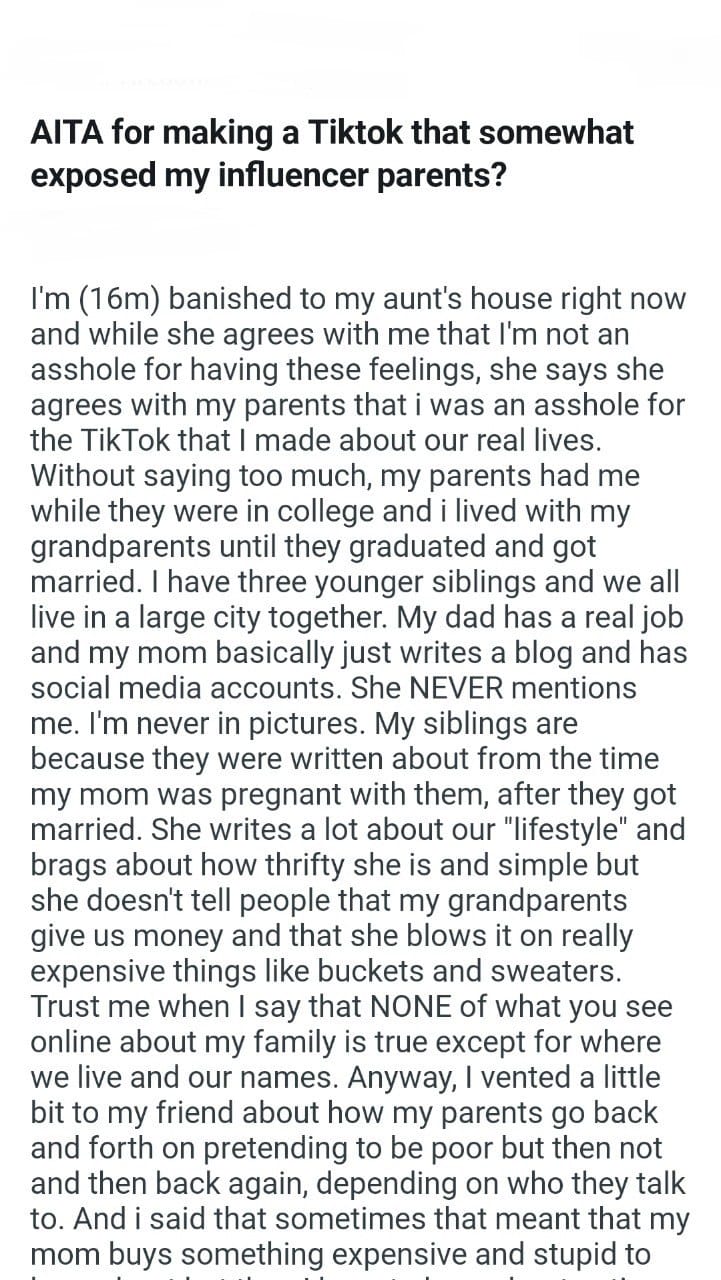721x1280 pixels.
Task: Click "exposed my influencer parents?" title line
Action: point(269,175)
